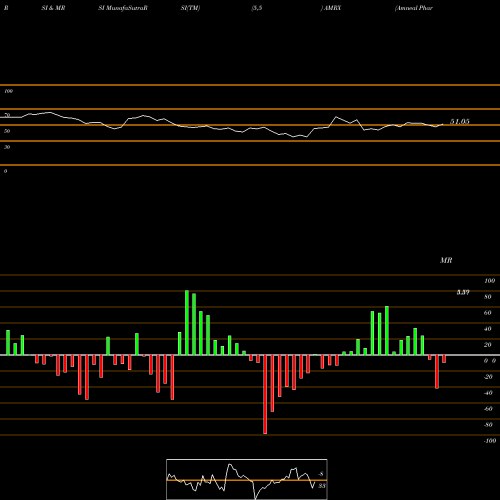
Task: Click the -60 label on MR axis
Action: pos(488,409)
